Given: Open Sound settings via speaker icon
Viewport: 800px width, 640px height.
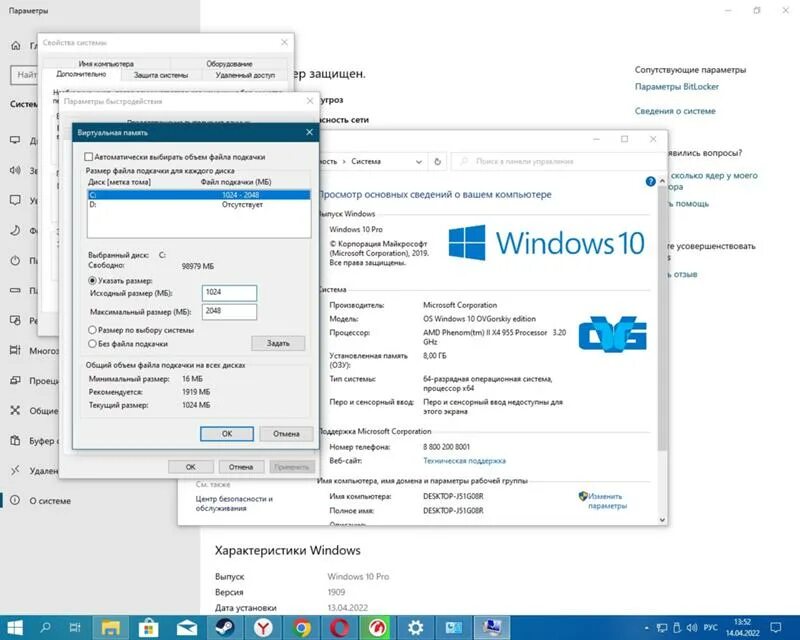Looking at the screenshot, I should click(x=15, y=170).
